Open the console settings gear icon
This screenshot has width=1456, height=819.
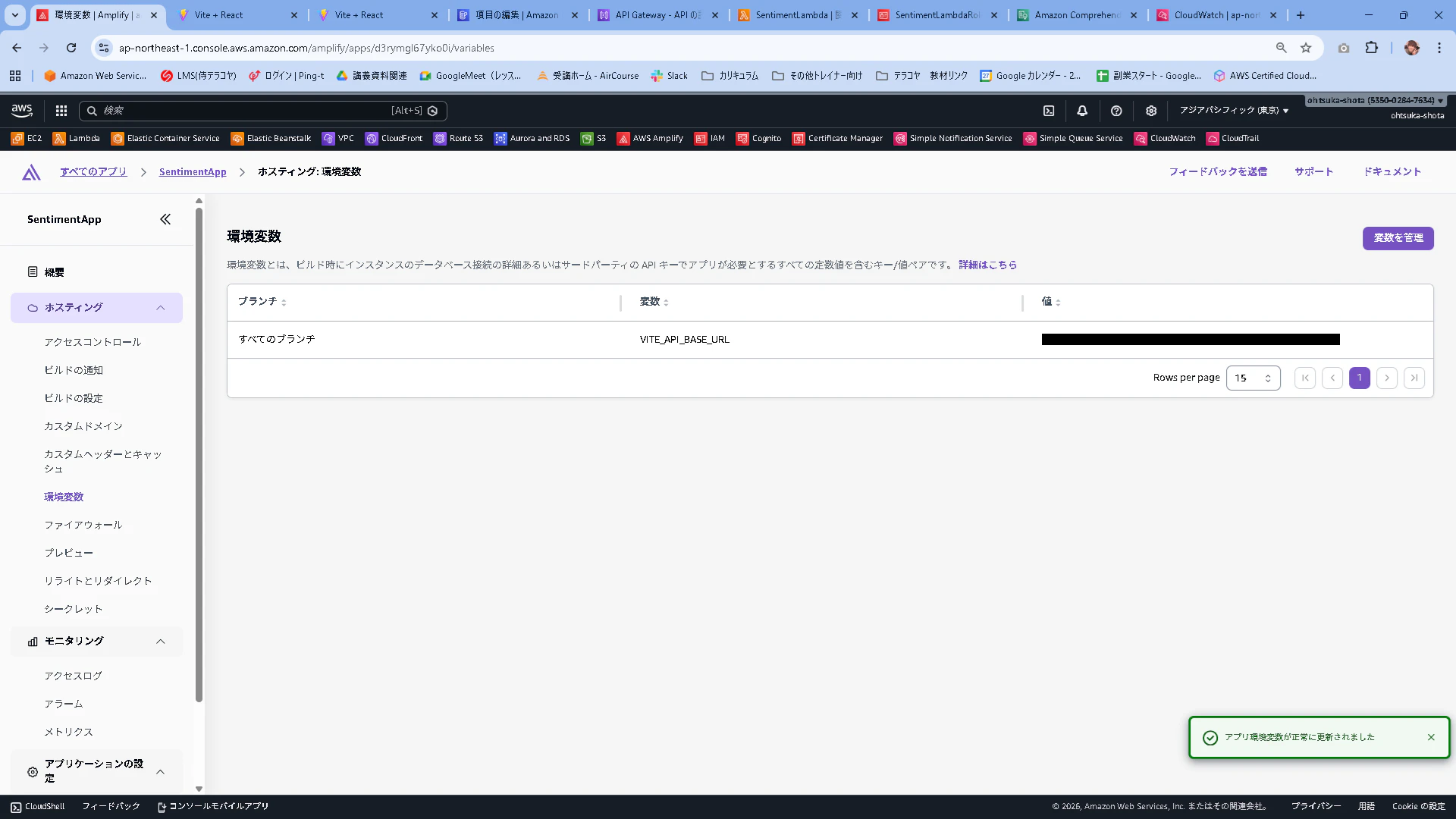pos(1151,111)
